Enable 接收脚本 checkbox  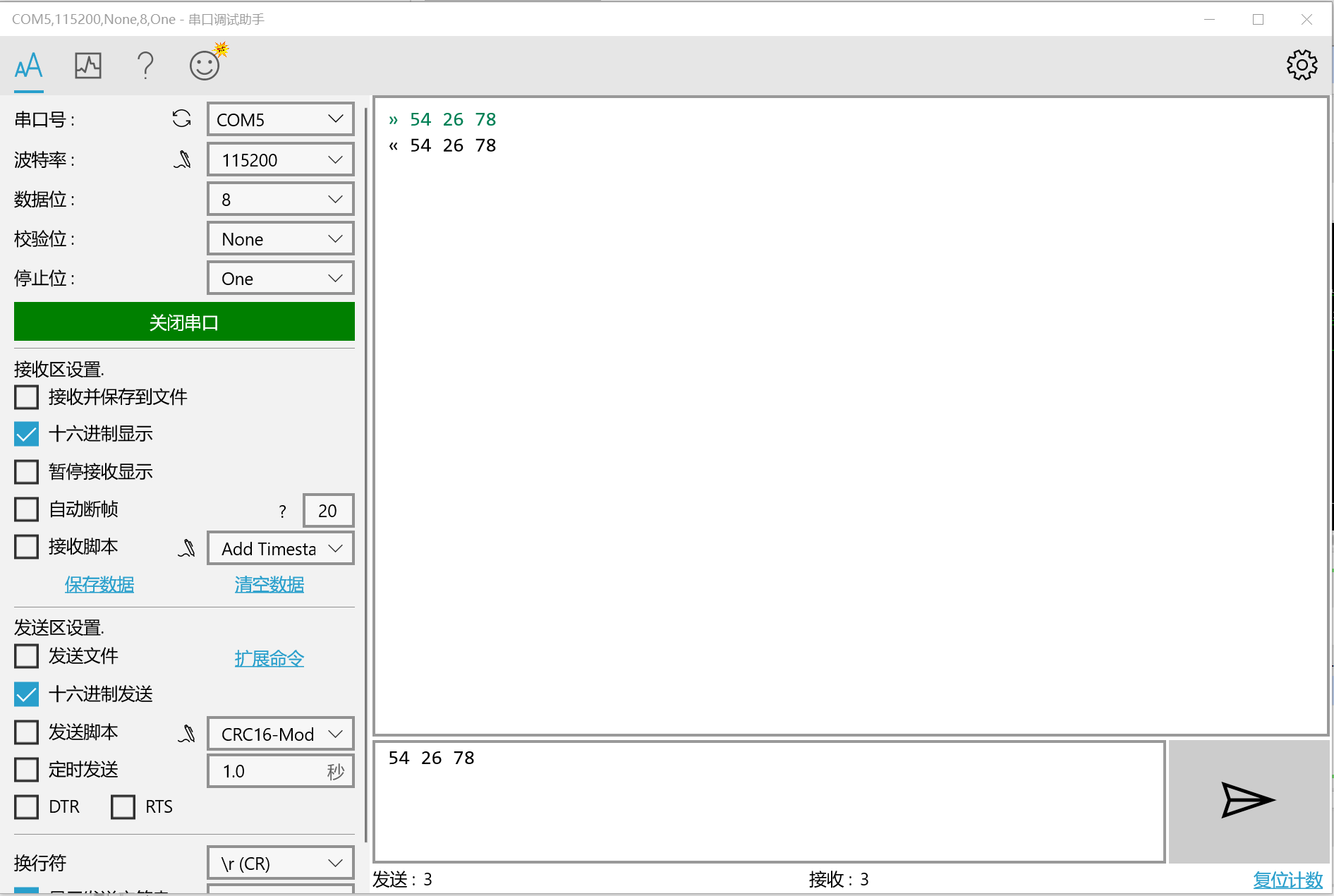click(27, 547)
